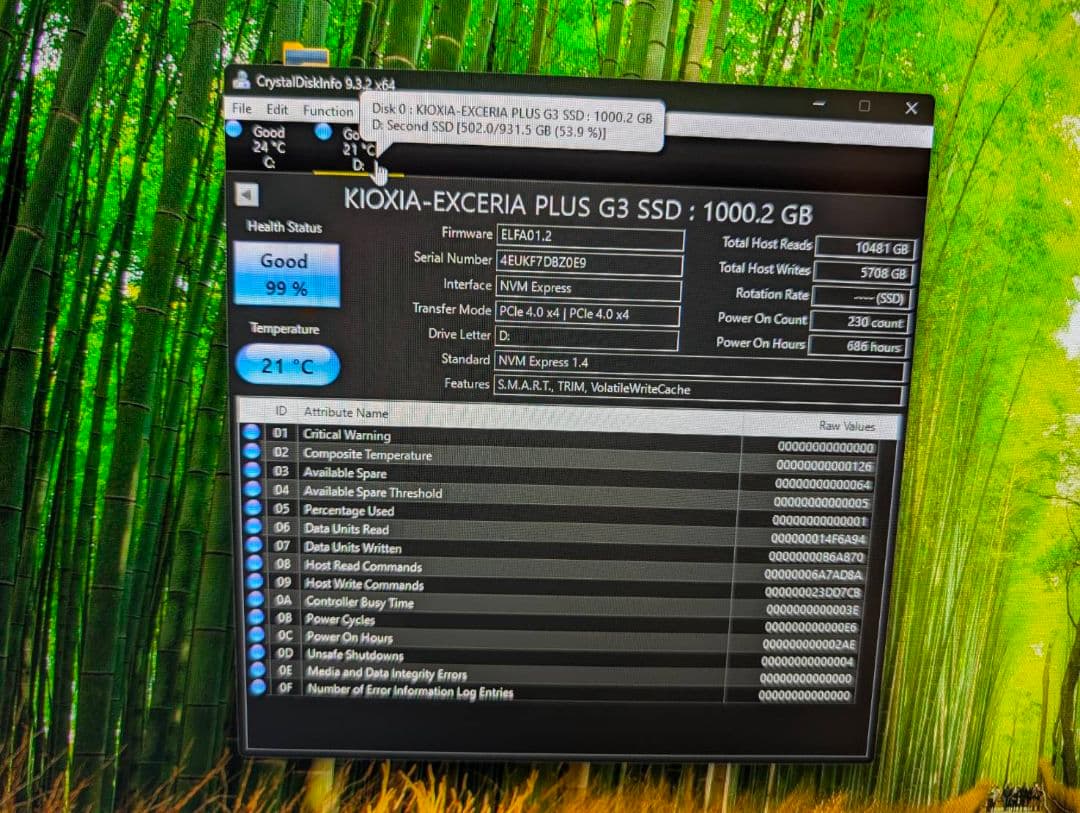Open the Function menu
The image size is (1080, 813).
pyautogui.click(x=328, y=111)
